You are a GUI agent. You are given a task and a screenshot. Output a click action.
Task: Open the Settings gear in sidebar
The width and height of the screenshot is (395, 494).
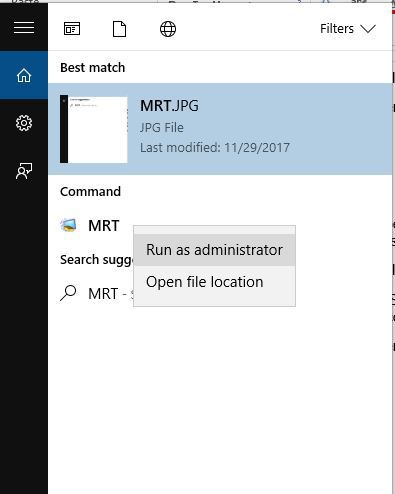pyautogui.click(x=24, y=123)
